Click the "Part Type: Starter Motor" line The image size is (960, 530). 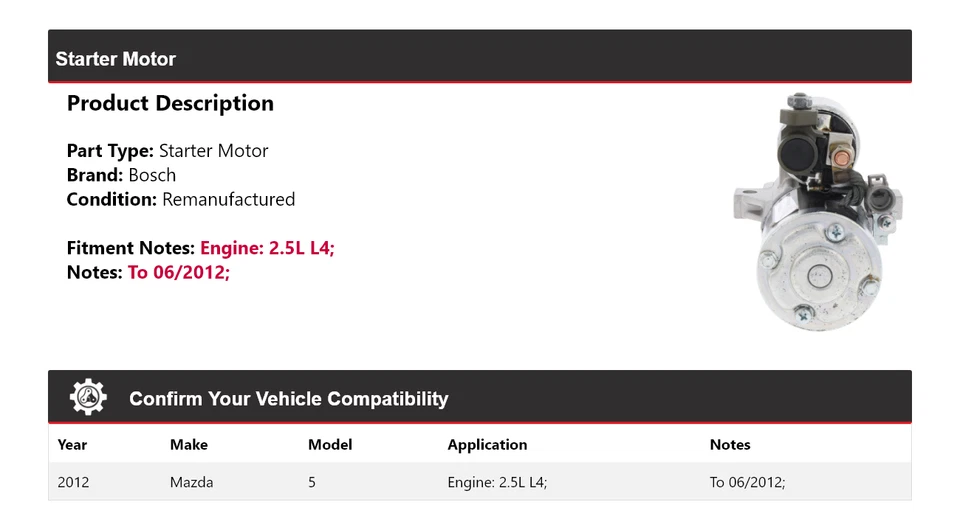point(167,151)
